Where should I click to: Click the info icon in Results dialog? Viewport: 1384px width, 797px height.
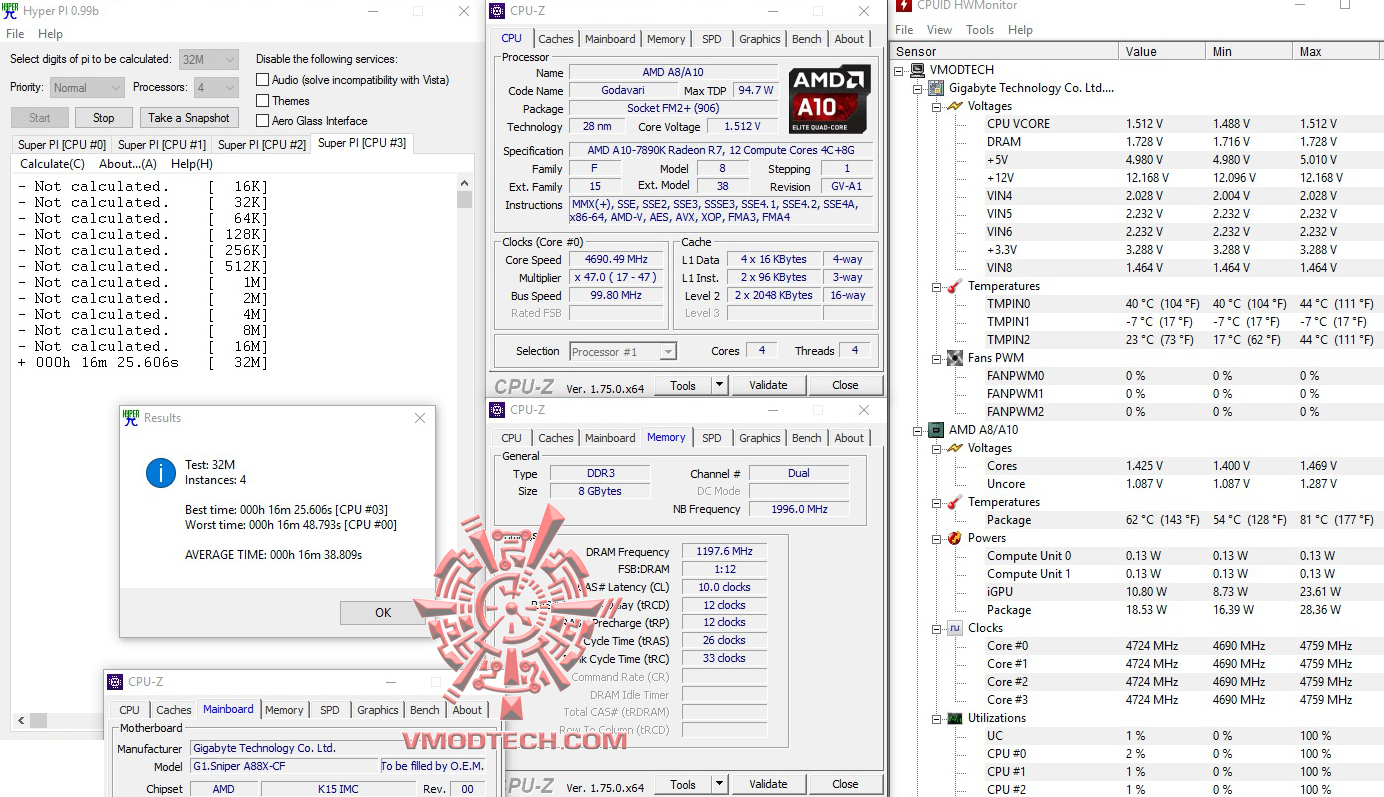[x=160, y=472]
